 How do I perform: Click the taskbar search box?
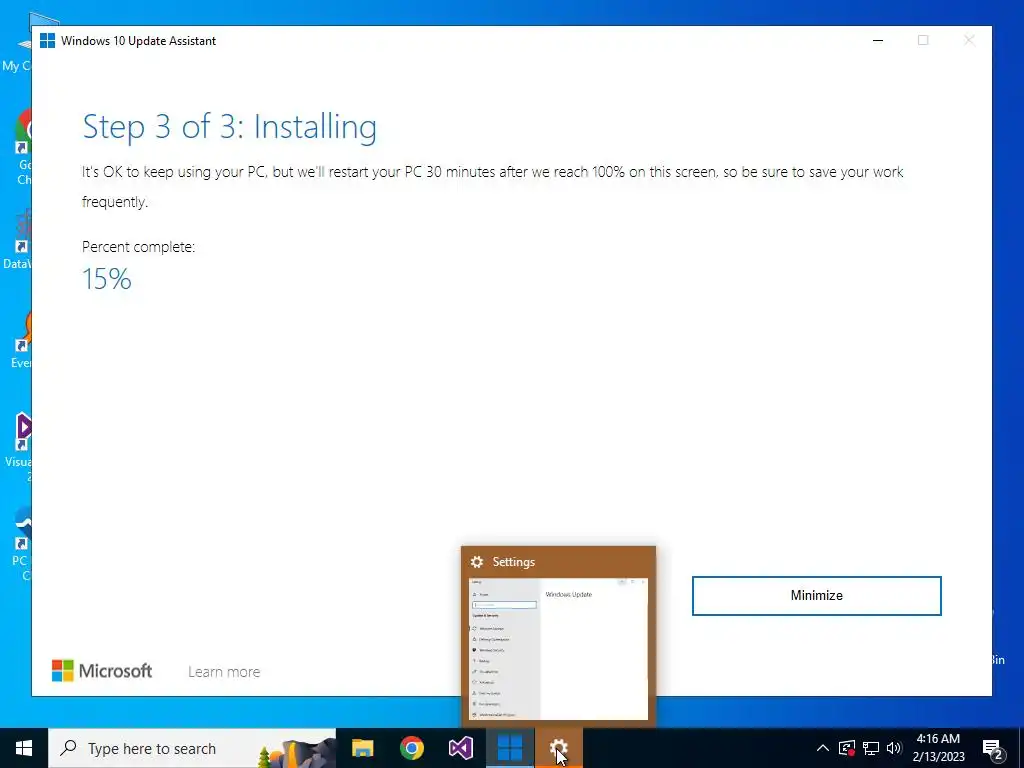pyautogui.click(x=192, y=748)
